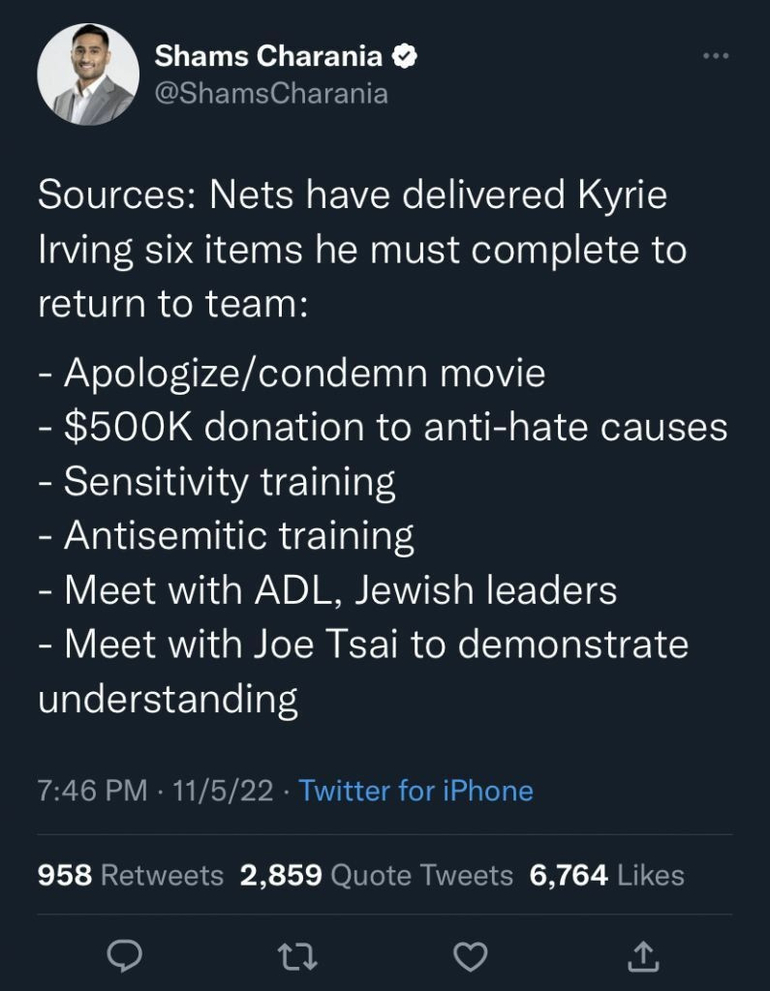
Task: Click the "Meet with ADL, Jewish leaders" line
Action: 339,590
